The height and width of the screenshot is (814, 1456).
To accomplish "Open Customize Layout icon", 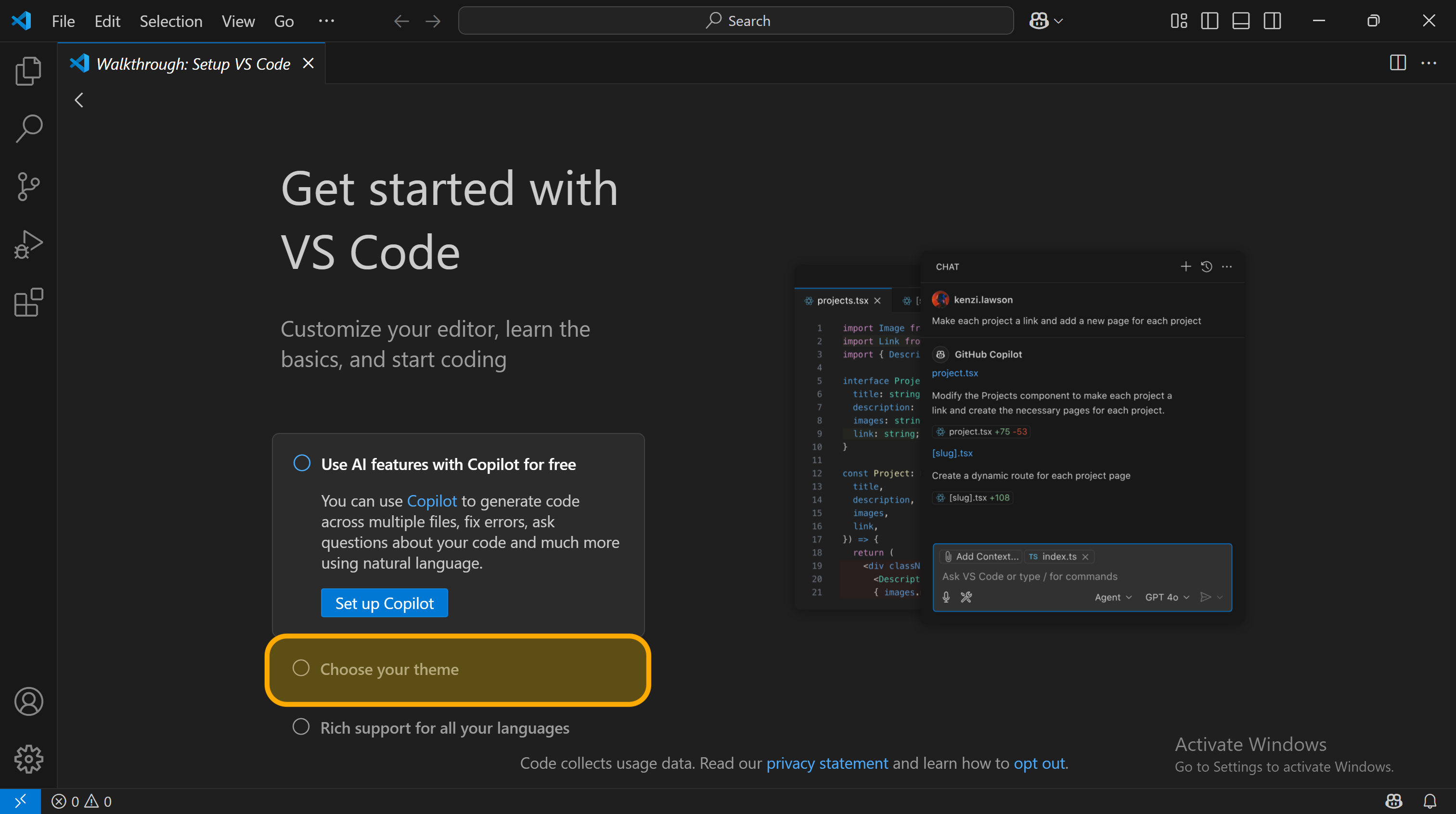I will (x=1178, y=21).
